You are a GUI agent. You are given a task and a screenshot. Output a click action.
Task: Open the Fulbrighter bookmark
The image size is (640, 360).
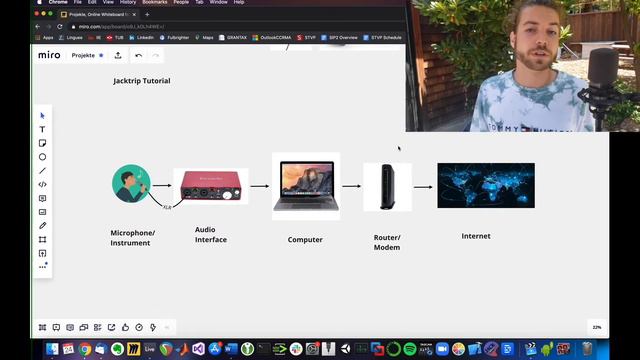(x=174, y=38)
